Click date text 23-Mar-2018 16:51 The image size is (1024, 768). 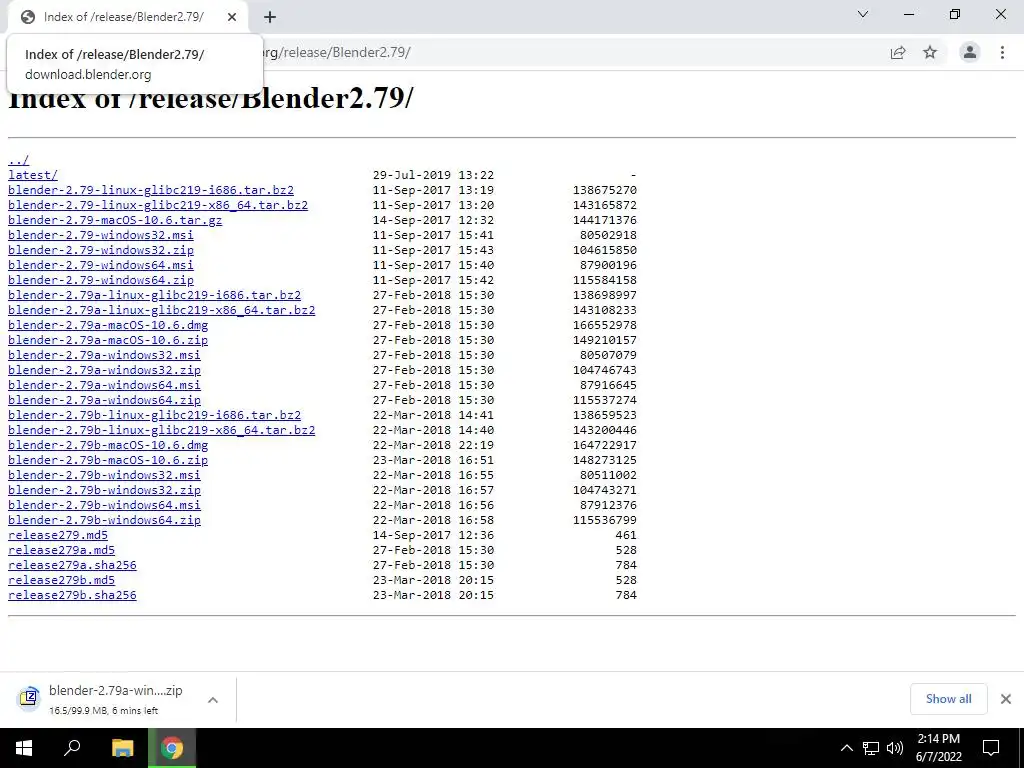point(434,460)
